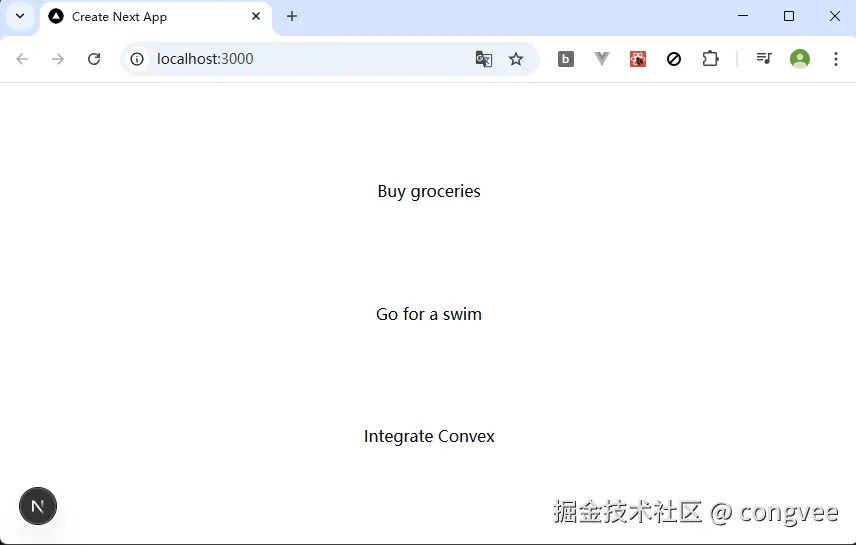
Task: Click the 'Buy groceries' task text
Action: point(429,192)
